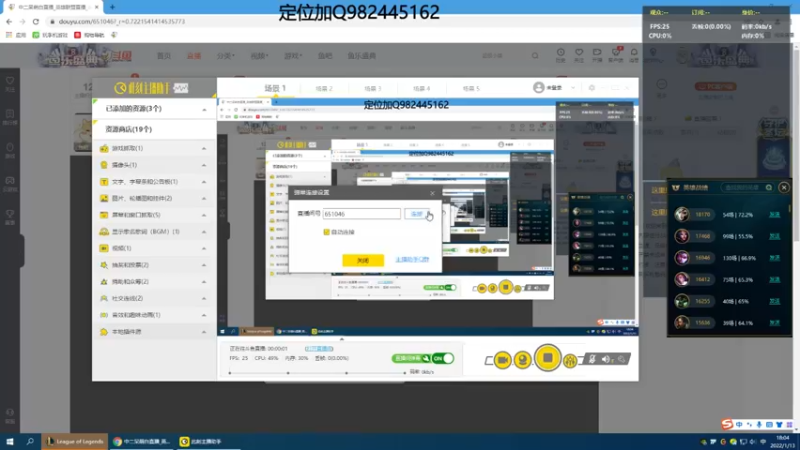Tick the 自动连接 checkbox
The width and height of the screenshot is (800, 450).
(x=327, y=232)
